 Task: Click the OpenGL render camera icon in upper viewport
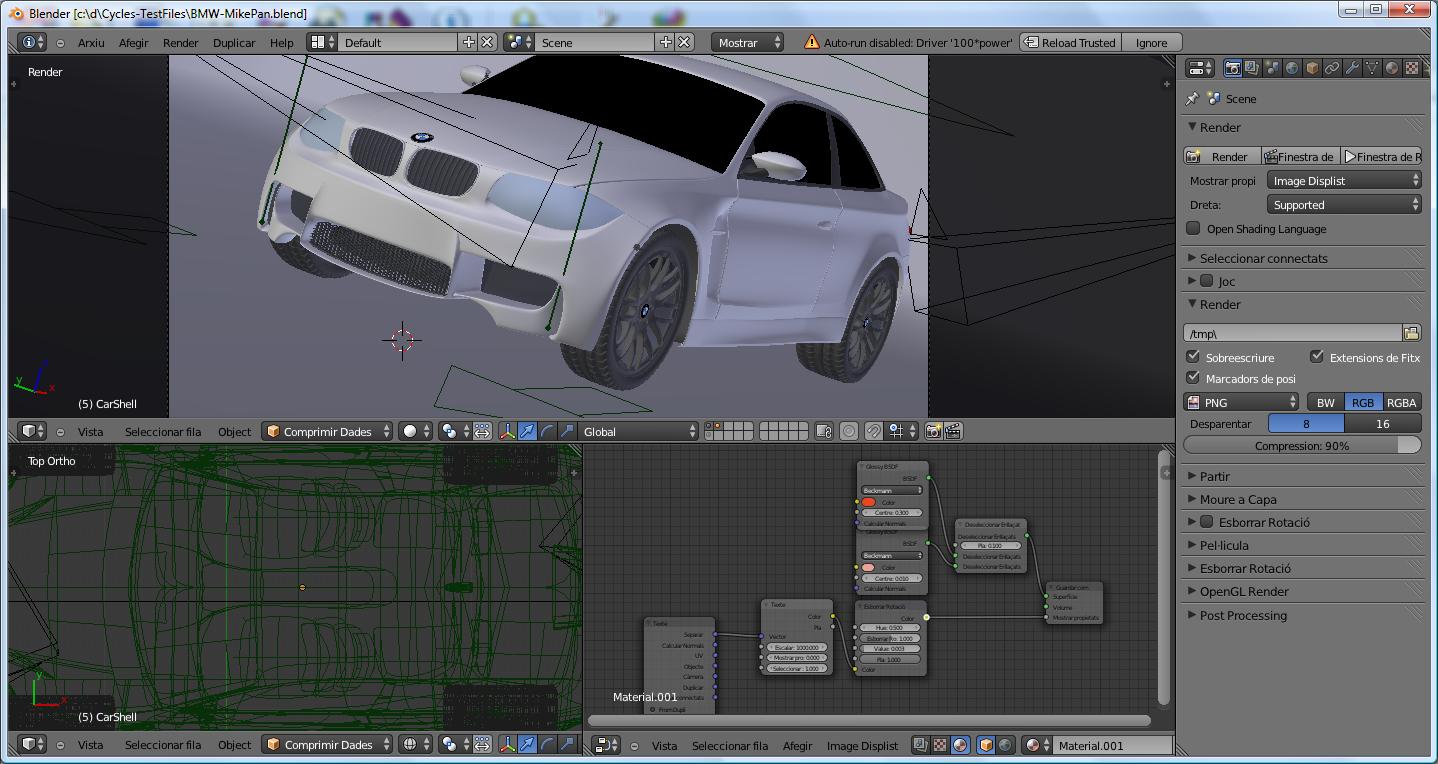[933, 431]
